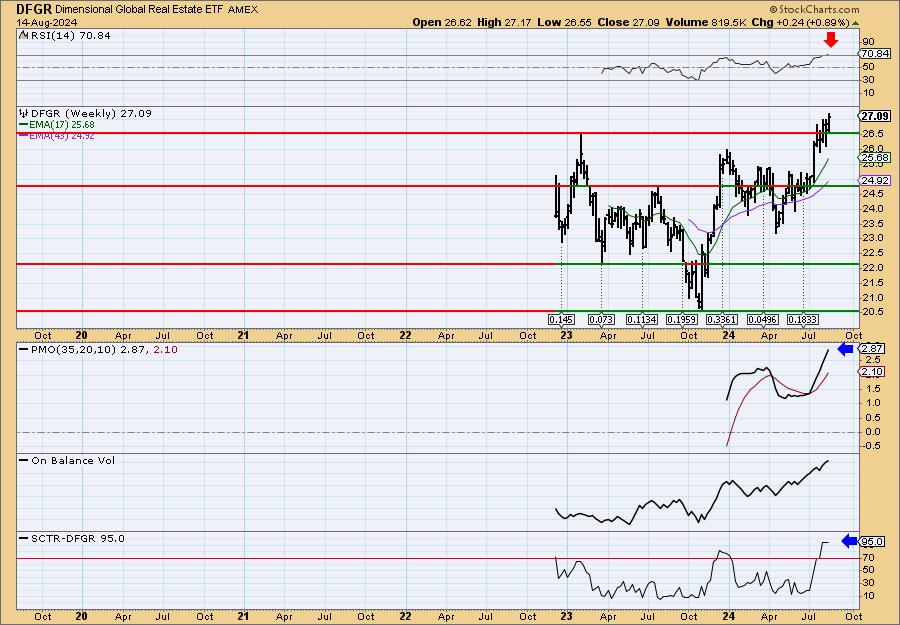Click the 0.1833 cycle value box
Viewport: 900px width, 625px height.
[x=802, y=319]
